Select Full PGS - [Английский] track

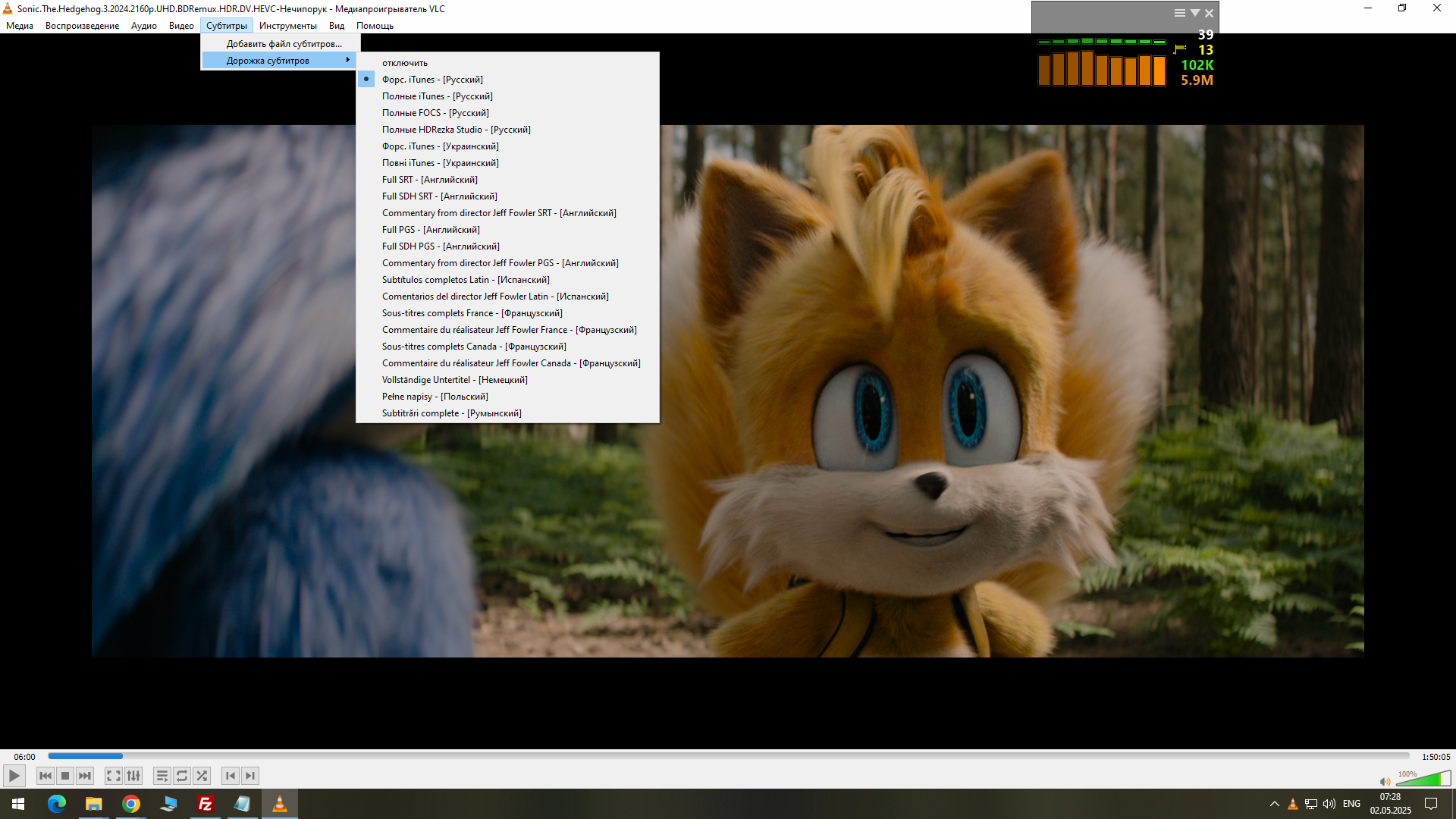tap(507, 230)
